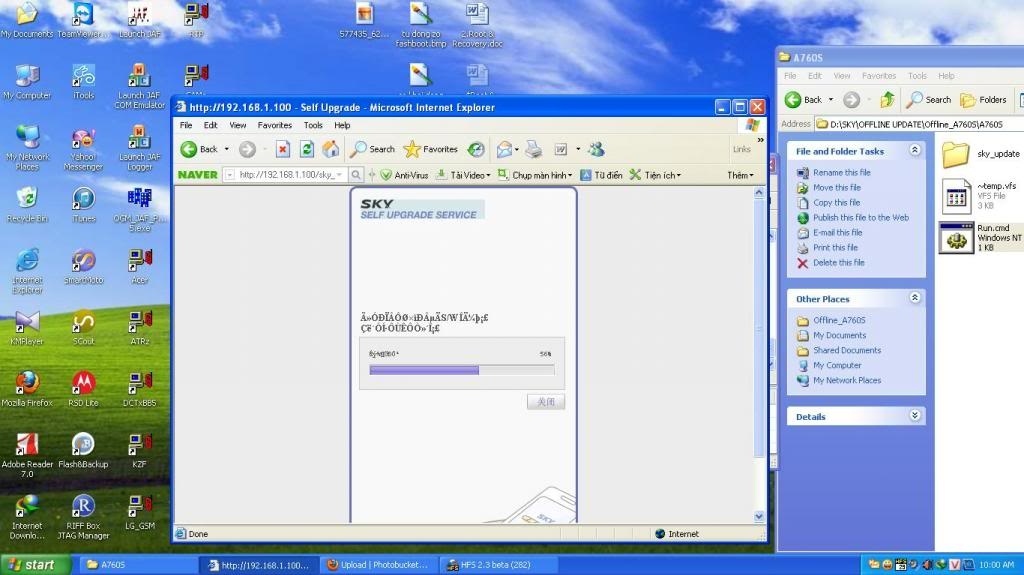Open Tiện ích dropdown

[655, 175]
